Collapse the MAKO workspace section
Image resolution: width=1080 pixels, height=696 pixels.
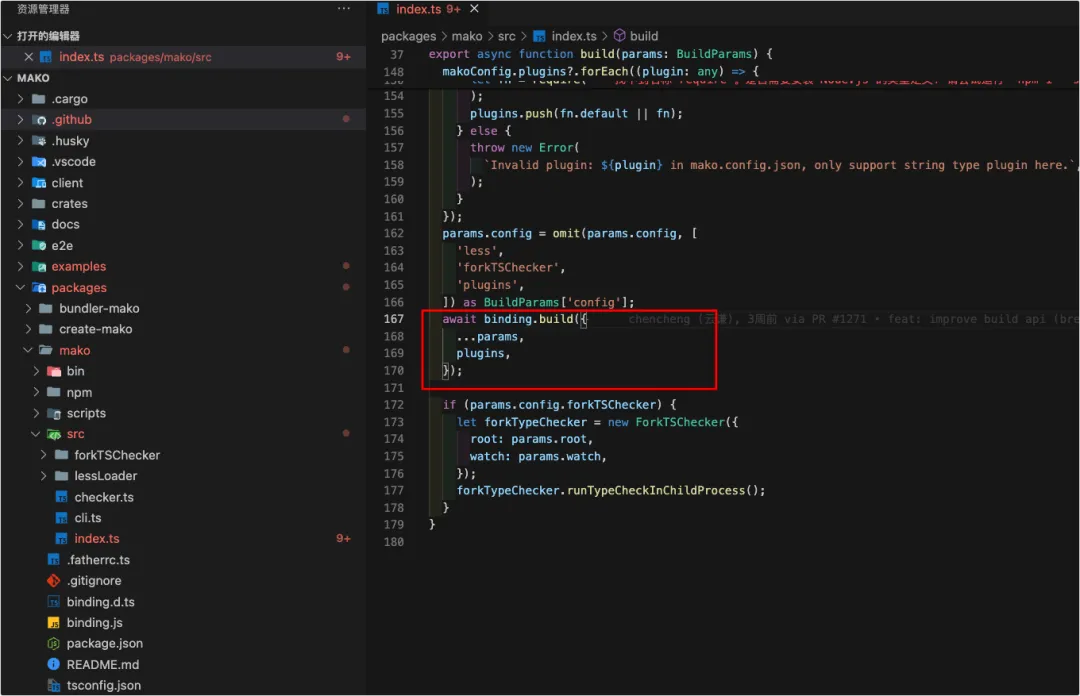pos(8,78)
